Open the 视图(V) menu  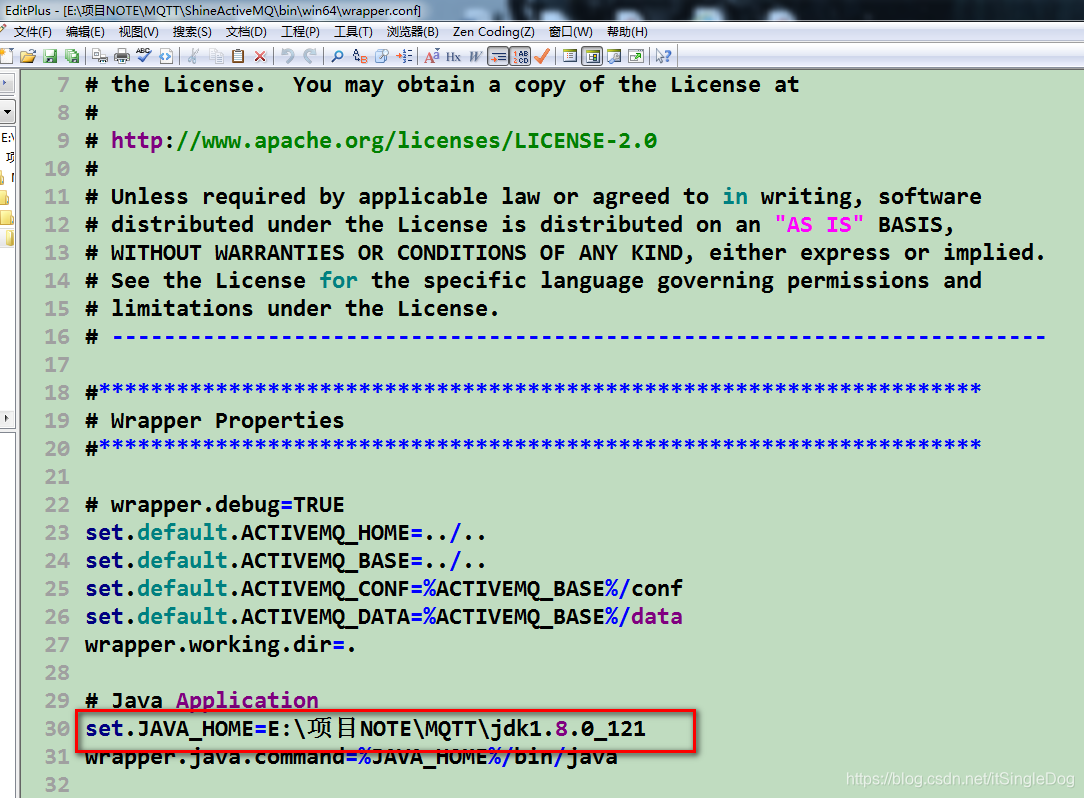(x=138, y=32)
